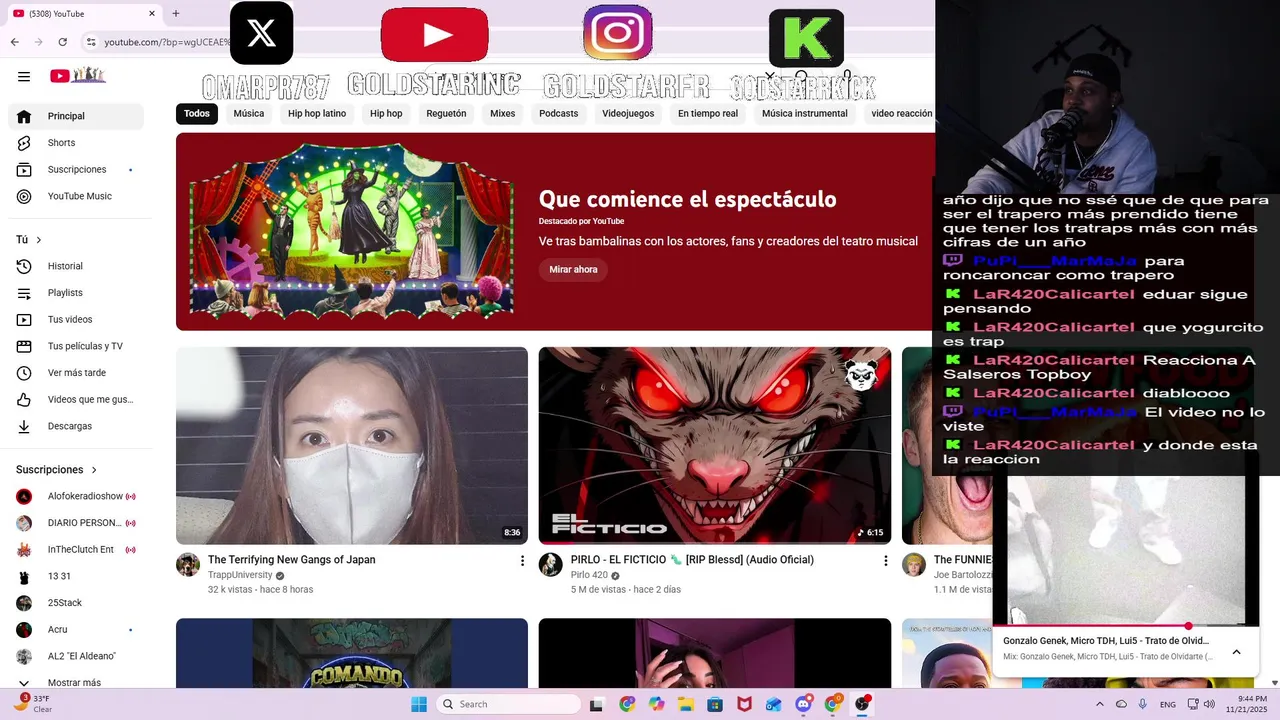This screenshot has height=720, width=1280.
Task: Click the browser address bar
Action: 165,42
